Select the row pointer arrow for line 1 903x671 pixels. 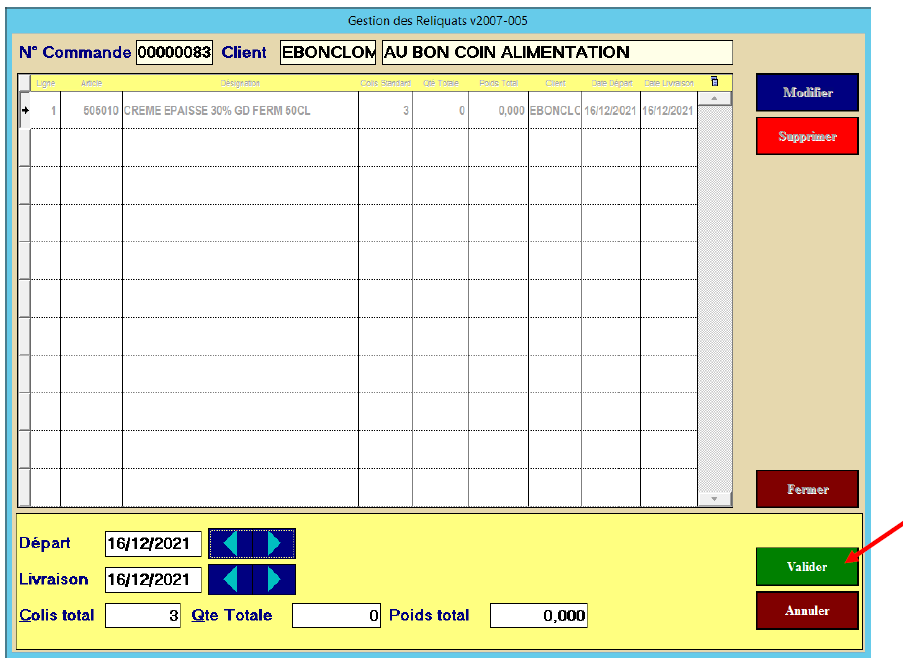[25, 110]
